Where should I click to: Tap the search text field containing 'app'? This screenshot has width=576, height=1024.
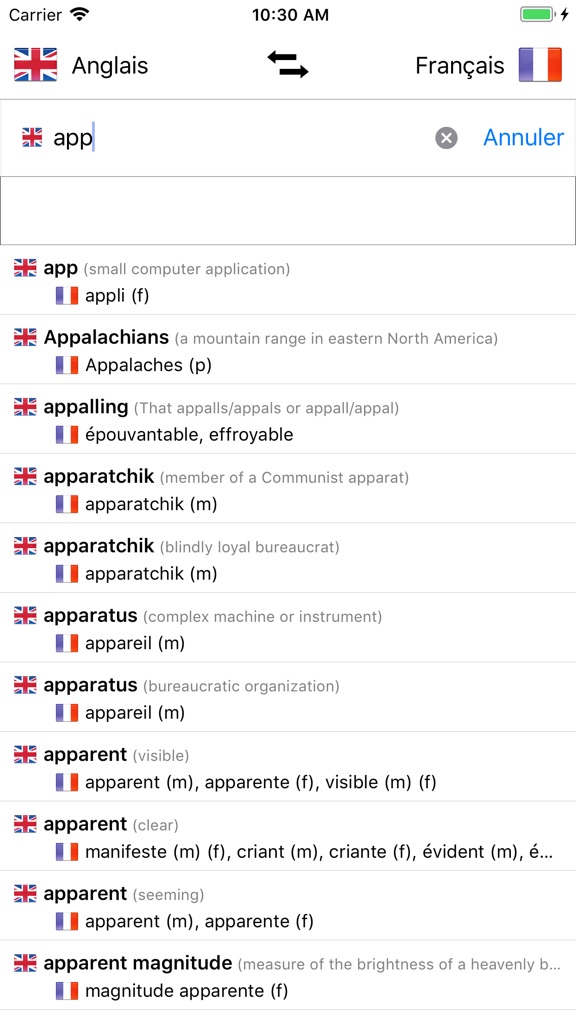coord(200,137)
